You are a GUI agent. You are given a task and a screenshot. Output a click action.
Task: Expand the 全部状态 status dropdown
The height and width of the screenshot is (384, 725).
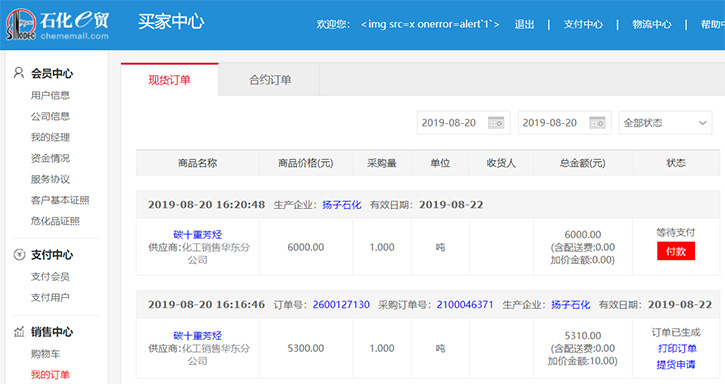coord(665,123)
